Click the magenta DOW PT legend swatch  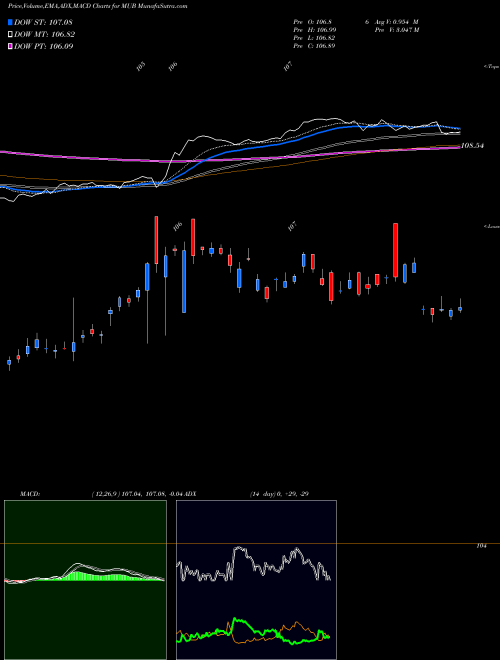(x=10, y=46)
